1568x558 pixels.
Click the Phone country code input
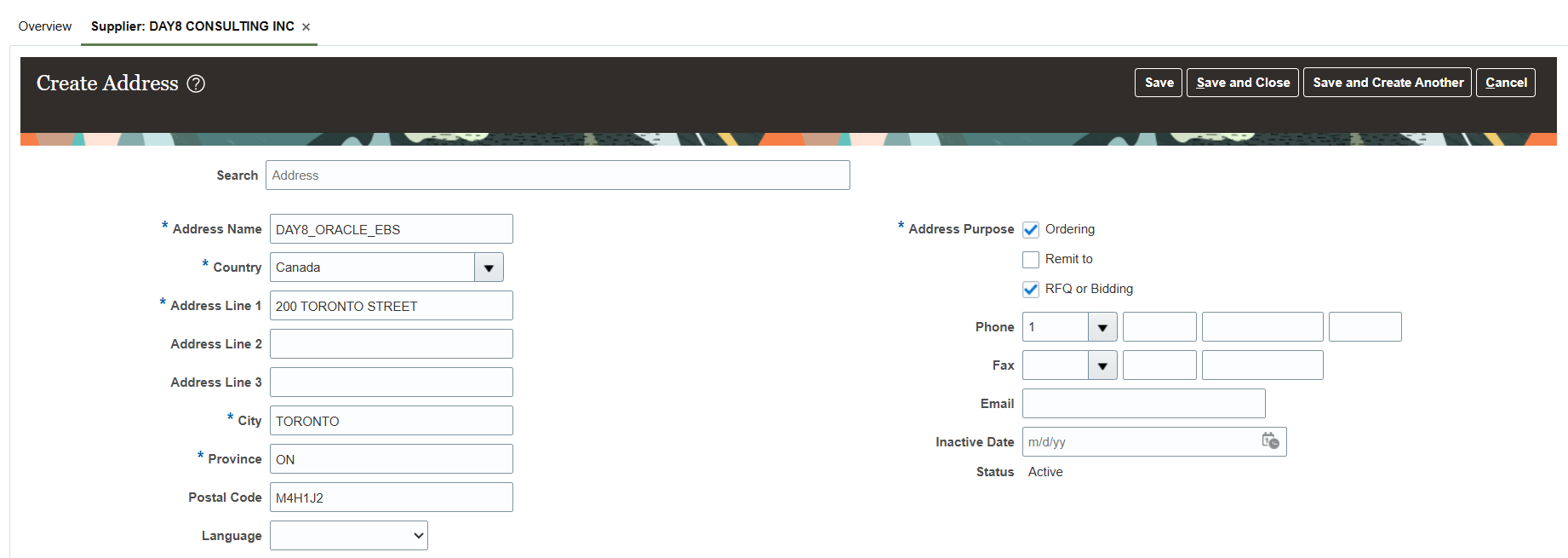(1056, 327)
